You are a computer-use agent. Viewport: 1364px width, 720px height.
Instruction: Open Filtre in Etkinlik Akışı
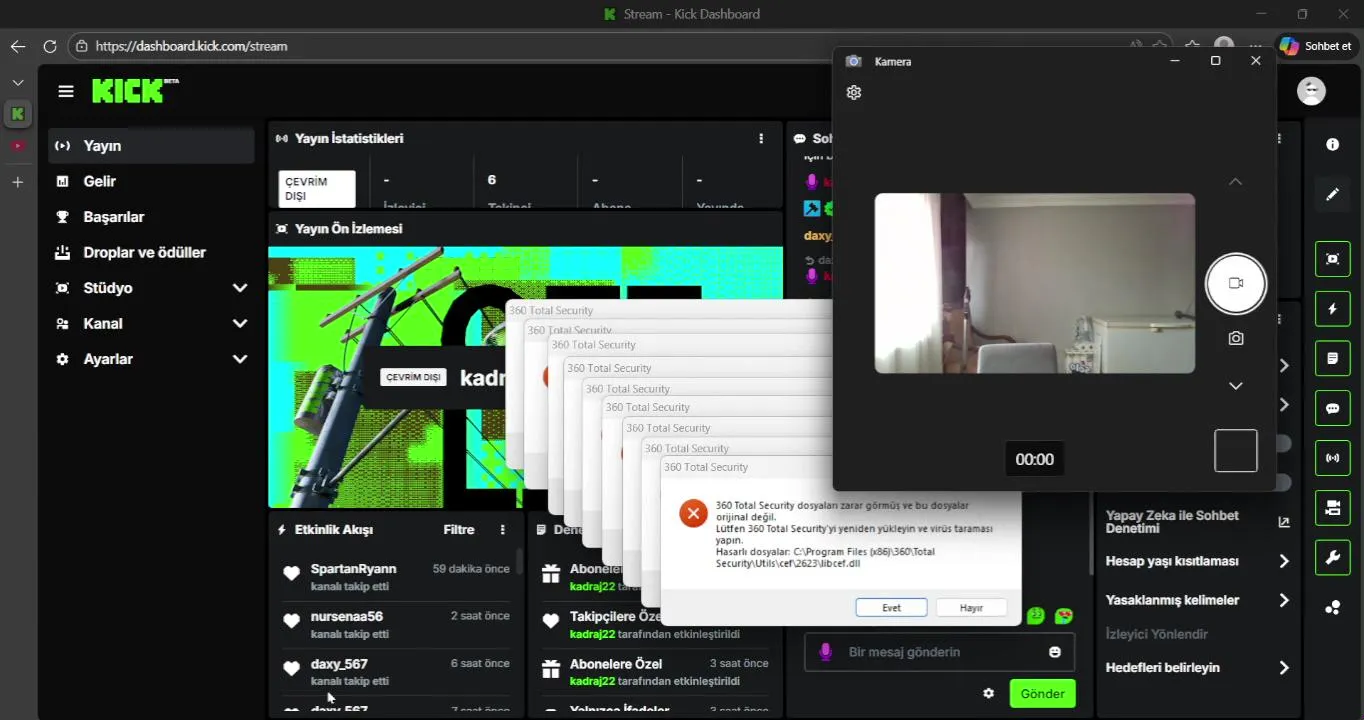[459, 530]
